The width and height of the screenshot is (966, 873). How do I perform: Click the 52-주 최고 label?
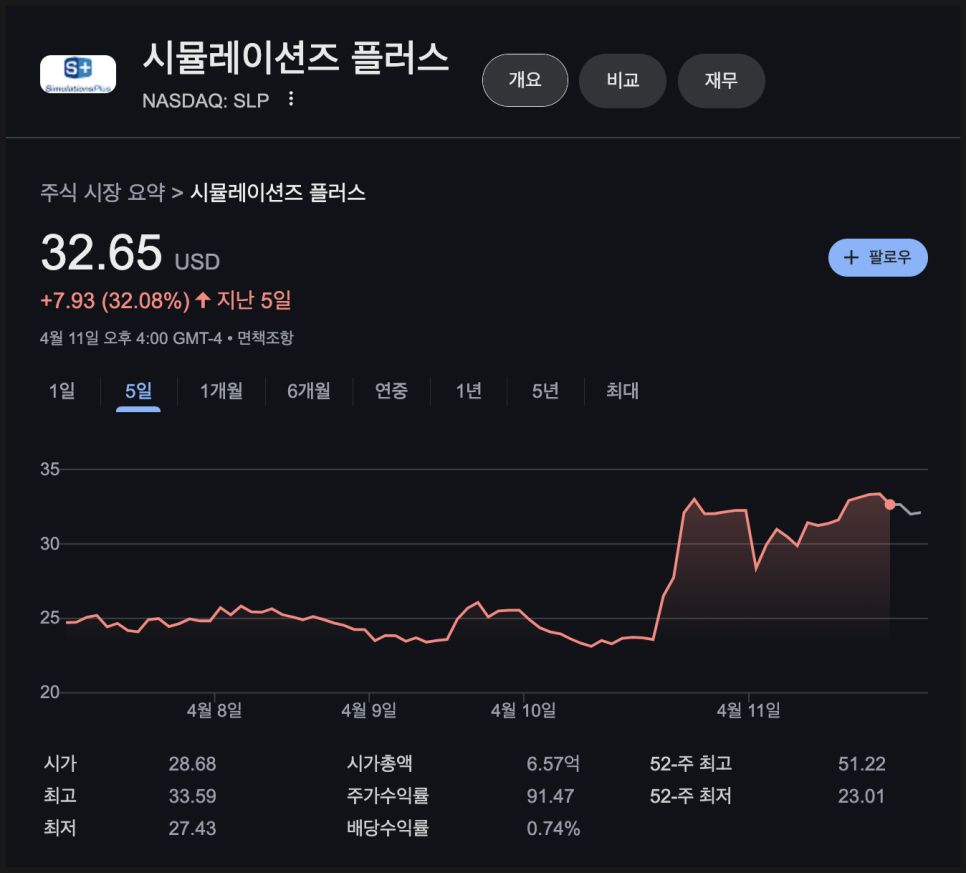click(x=691, y=764)
